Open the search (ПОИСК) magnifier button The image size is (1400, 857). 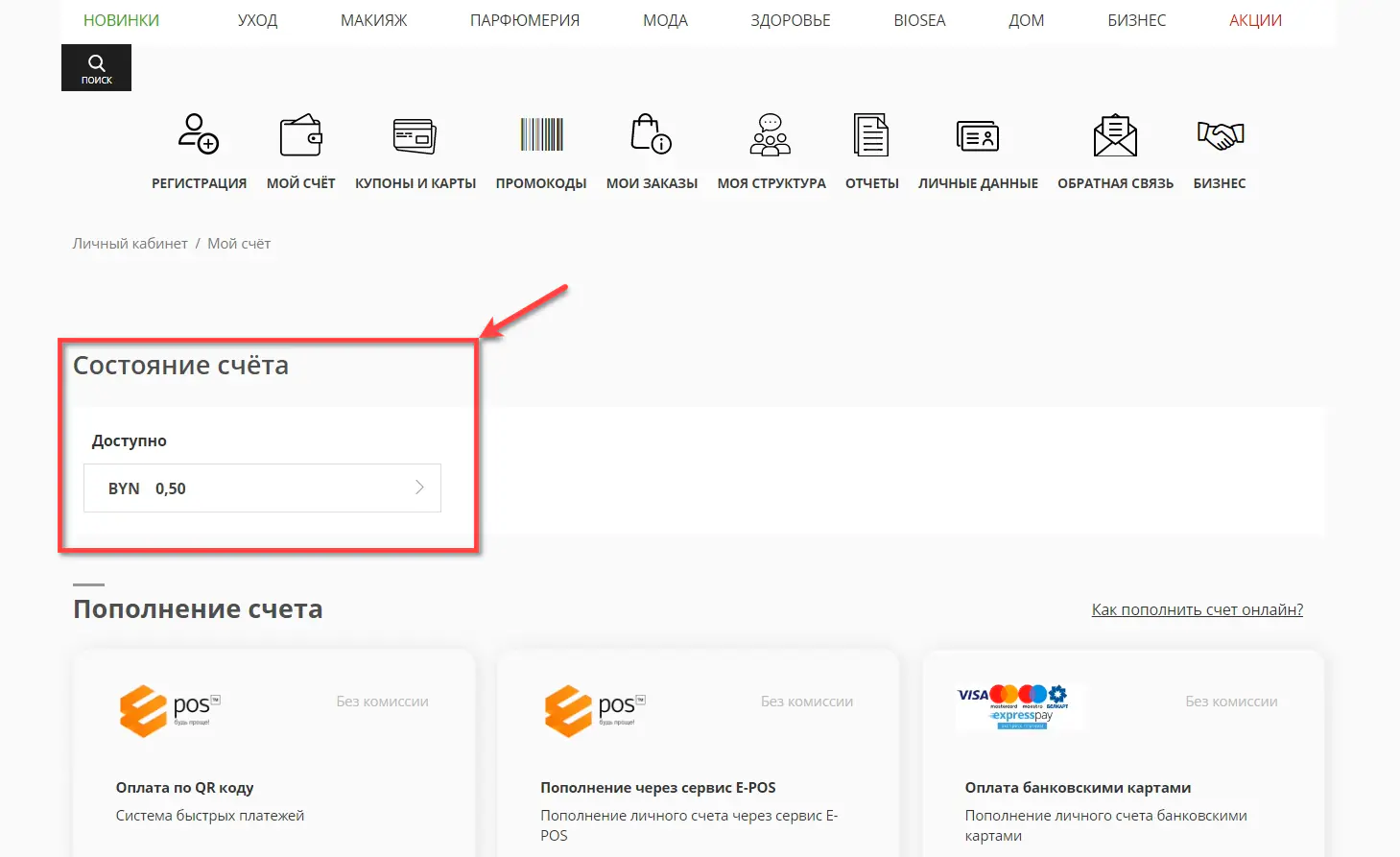pos(96,68)
